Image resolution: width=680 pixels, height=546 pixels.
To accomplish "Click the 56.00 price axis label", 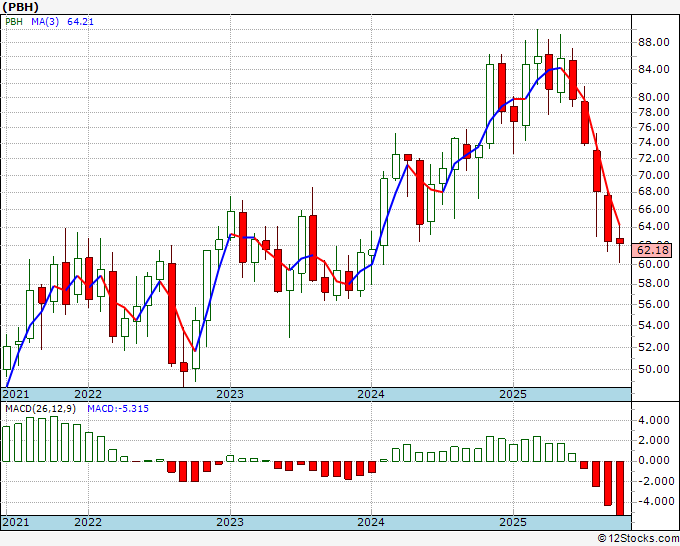I will tap(653, 304).
